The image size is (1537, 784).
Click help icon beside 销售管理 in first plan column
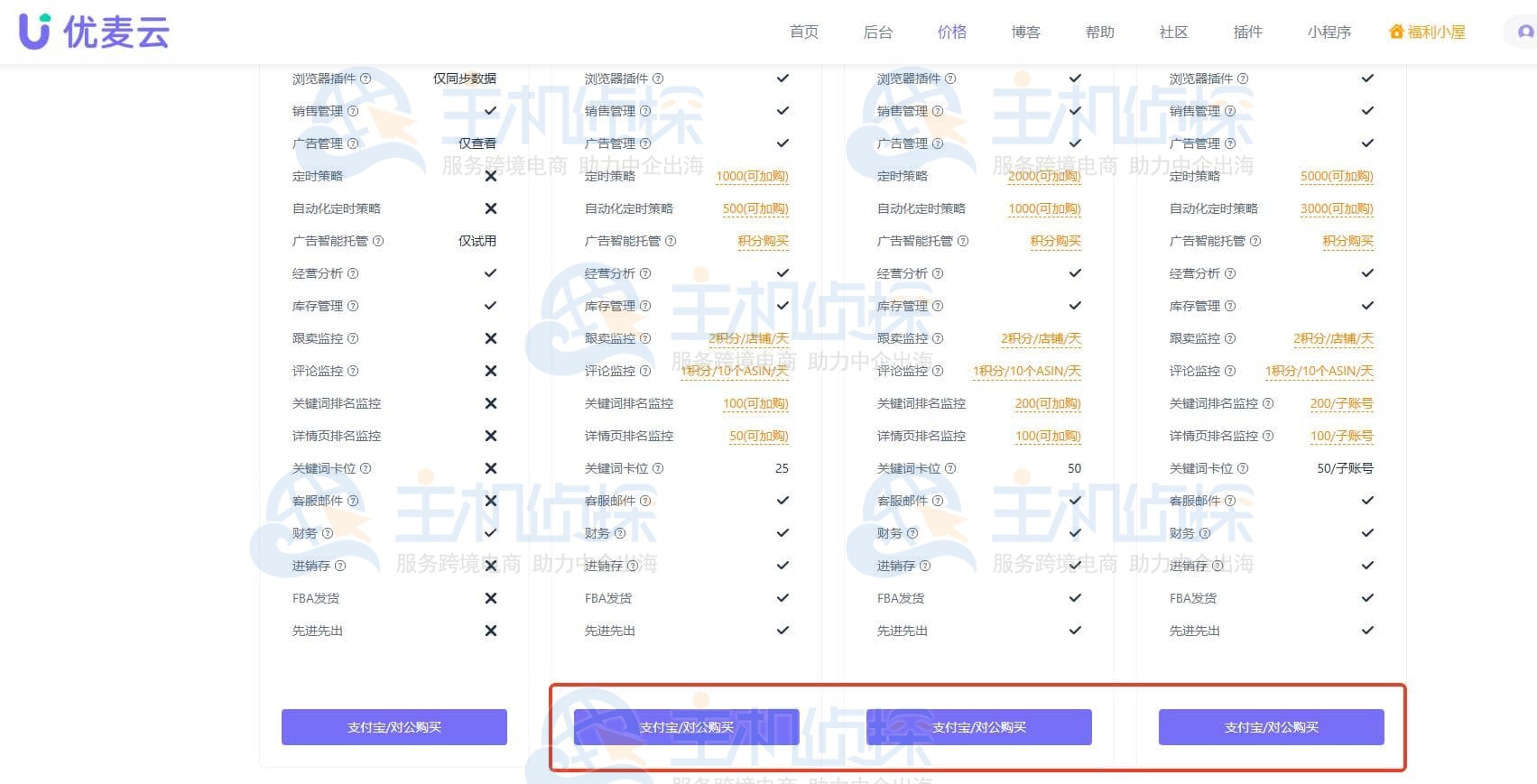click(x=353, y=111)
